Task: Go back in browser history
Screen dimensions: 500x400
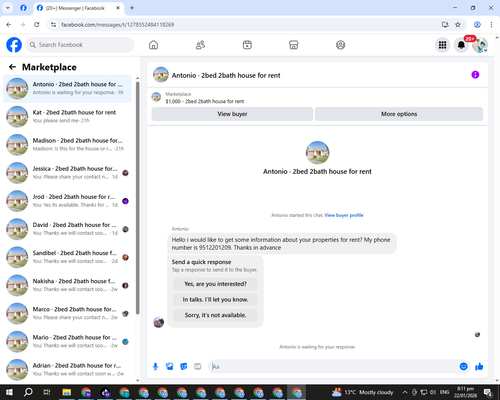Action: (9, 24)
